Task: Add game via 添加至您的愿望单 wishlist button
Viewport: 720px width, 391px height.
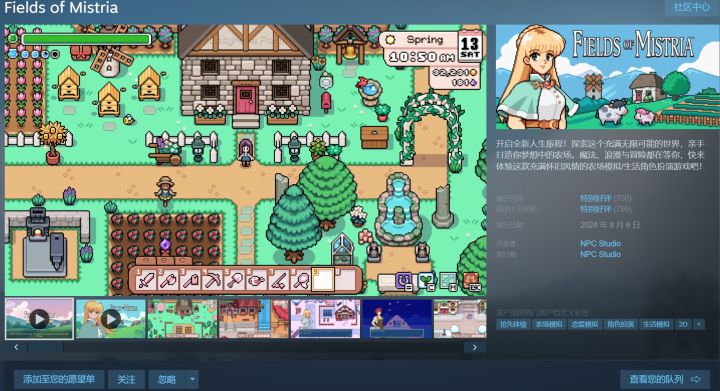Action: pyautogui.click(x=59, y=380)
